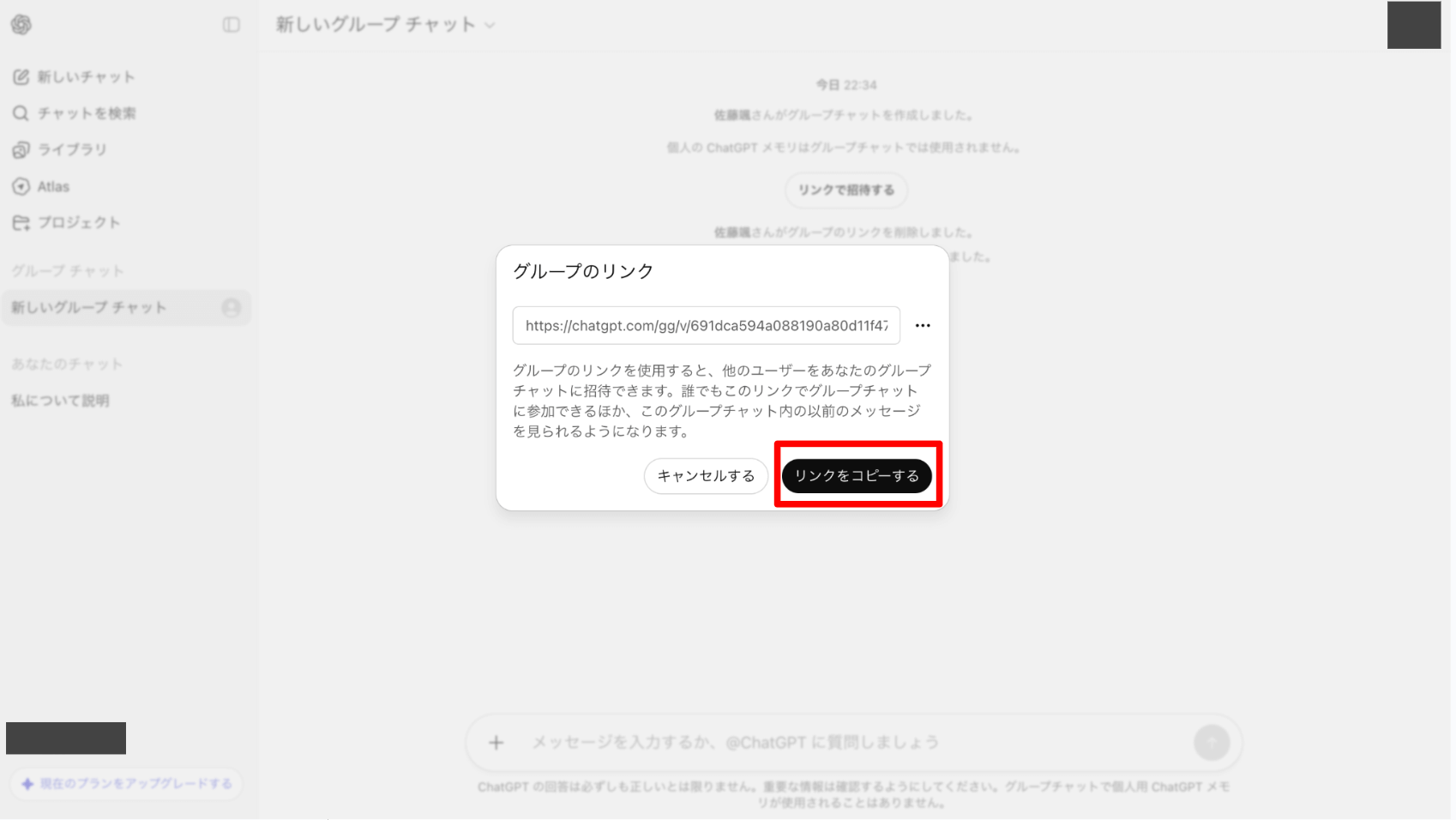Click the group avatar icon in sidebar
The width and height of the screenshot is (1456, 820).
coord(231,308)
